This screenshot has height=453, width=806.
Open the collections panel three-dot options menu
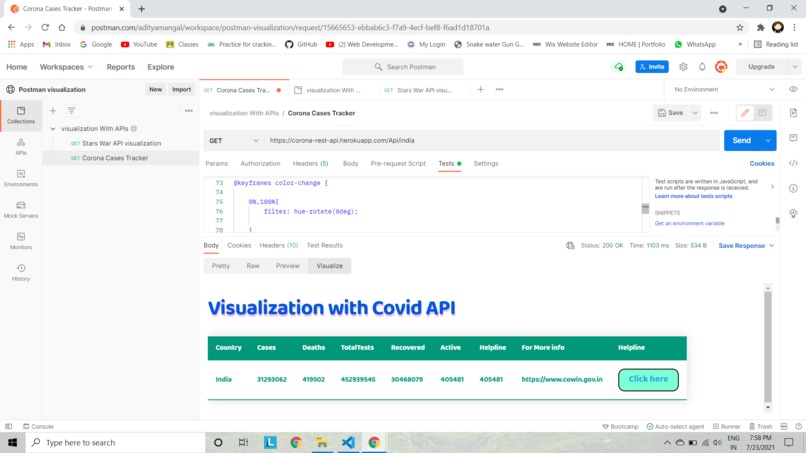[189, 111]
